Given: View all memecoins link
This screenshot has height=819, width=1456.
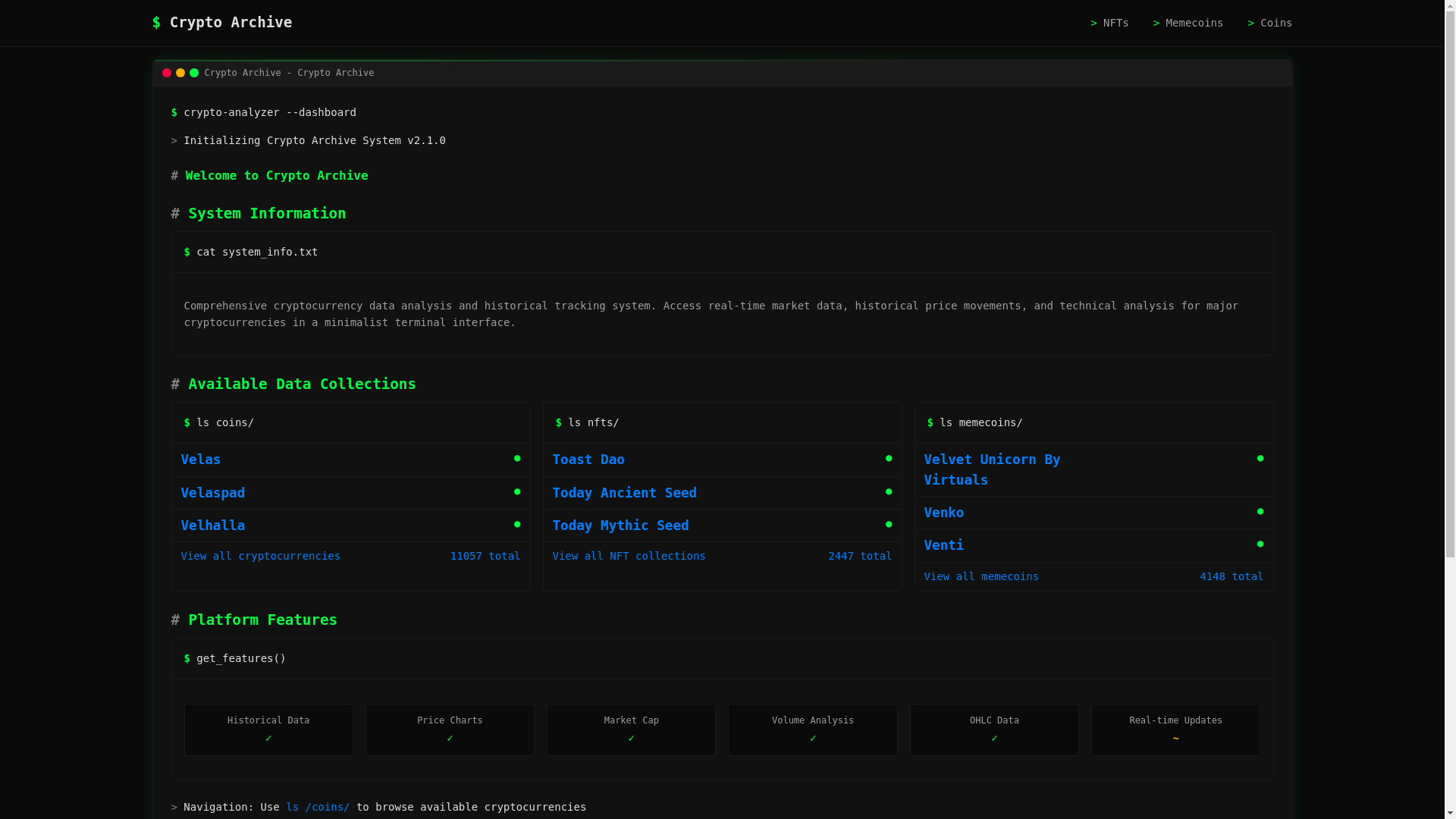Looking at the screenshot, I should click(x=981, y=576).
